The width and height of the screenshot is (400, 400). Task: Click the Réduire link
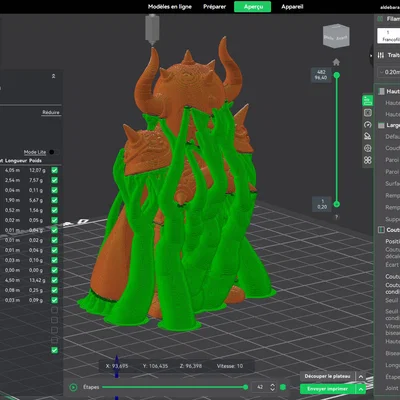[x=51, y=112]
